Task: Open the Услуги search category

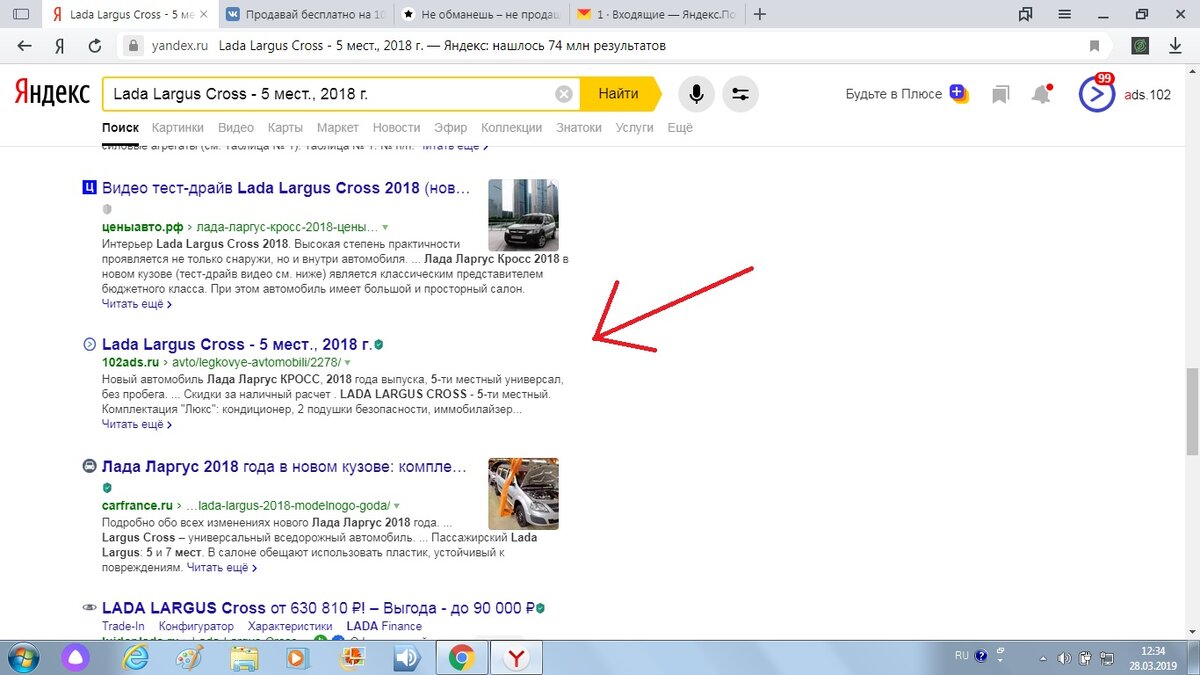Action: (x=634, y=127)
